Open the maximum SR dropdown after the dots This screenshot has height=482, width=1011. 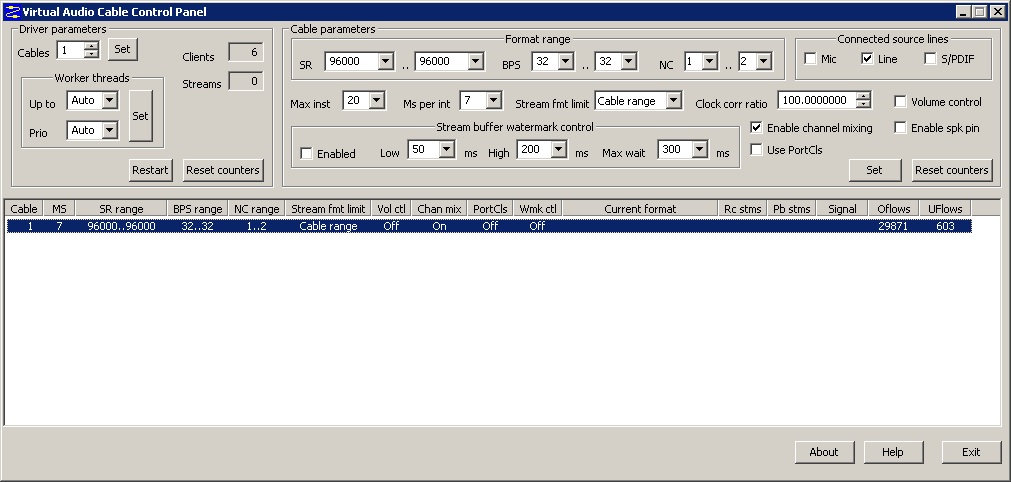tap(476, 61)
